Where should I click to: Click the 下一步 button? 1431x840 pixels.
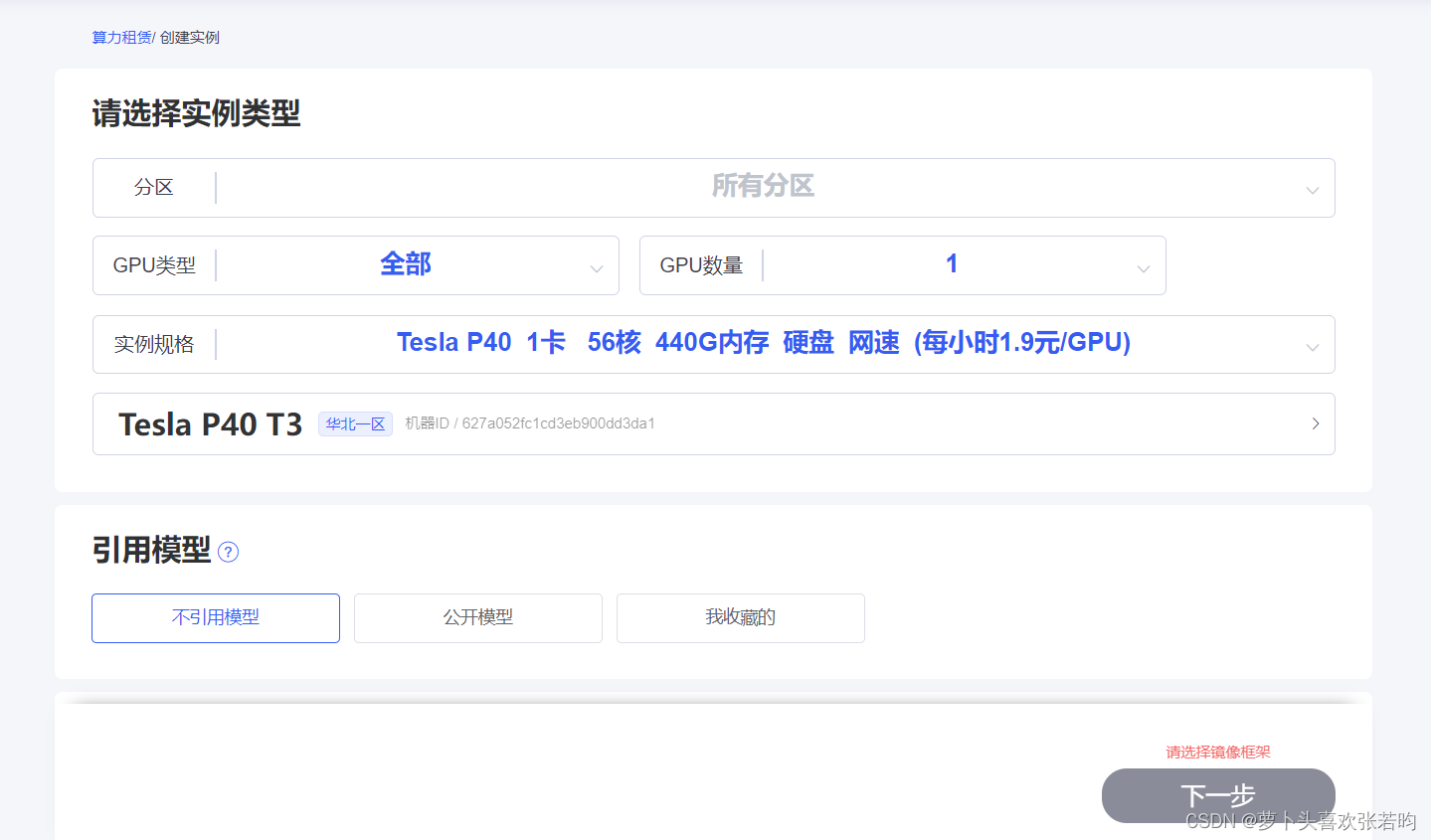(1218, 795)
